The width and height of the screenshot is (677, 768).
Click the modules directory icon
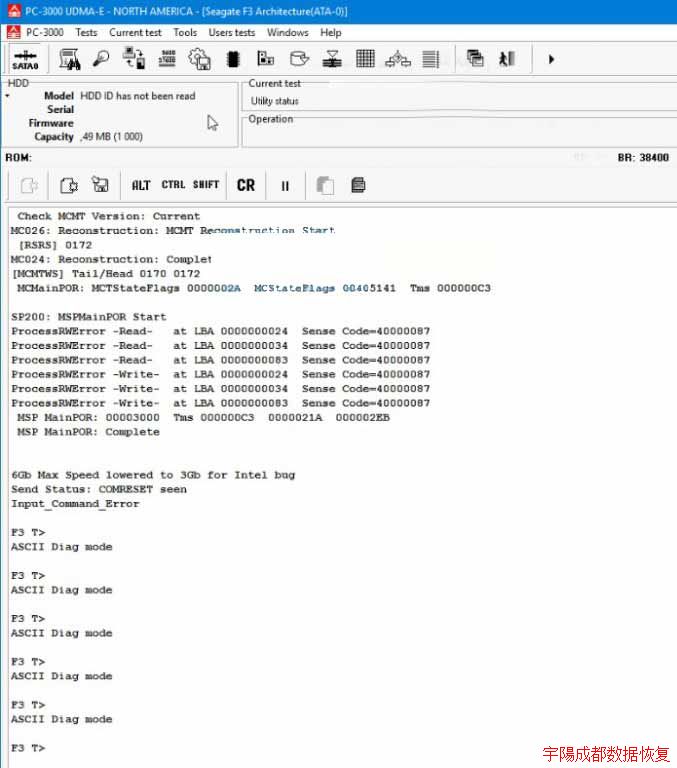266,59
